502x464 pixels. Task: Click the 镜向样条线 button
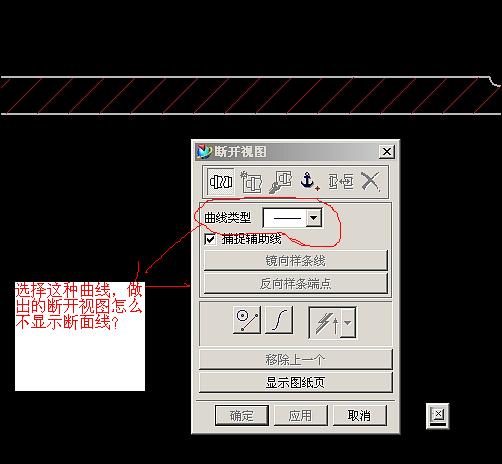(x=295, y=261)
